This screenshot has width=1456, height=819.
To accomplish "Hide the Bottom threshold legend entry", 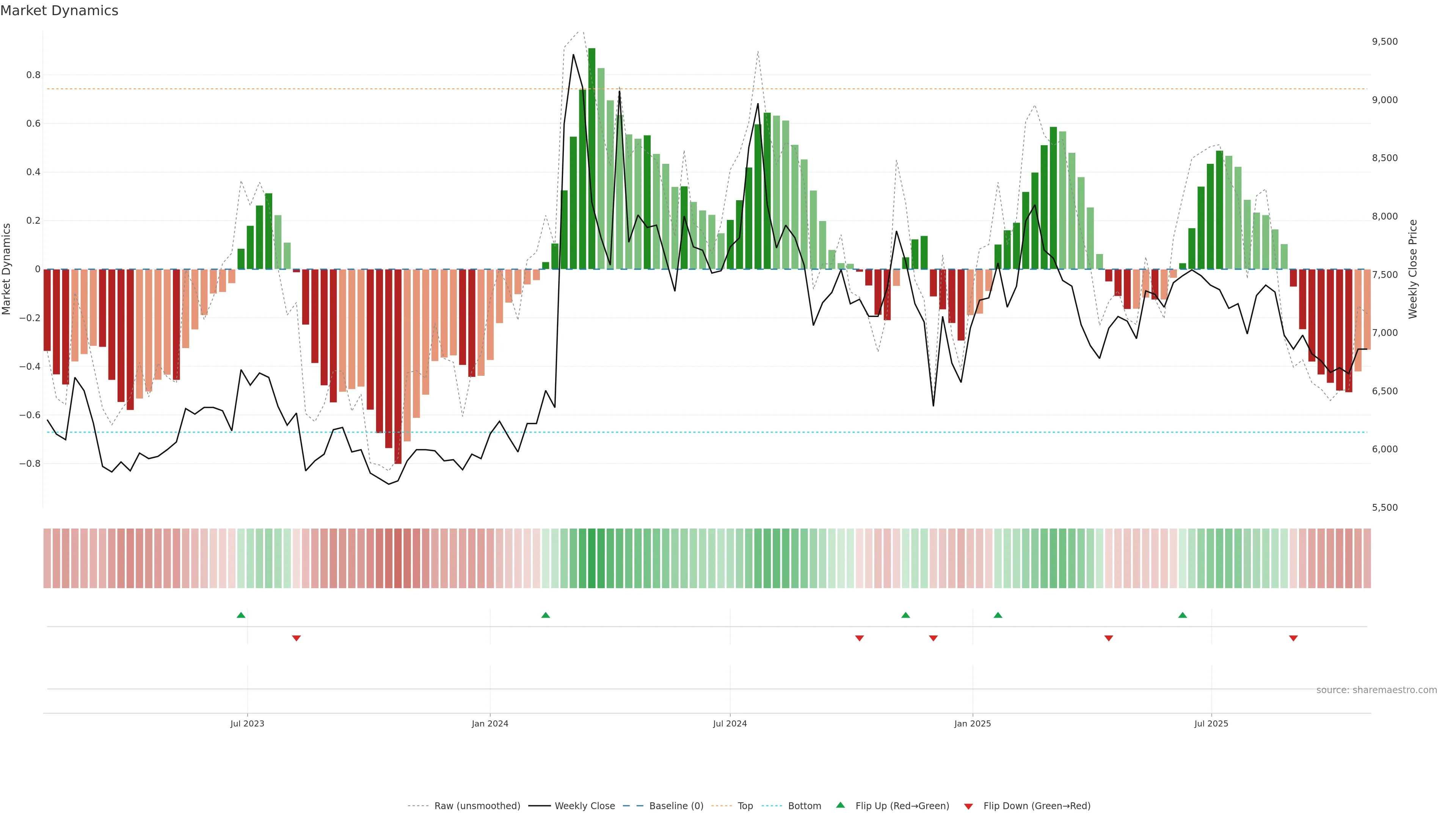I will point(804,806).
